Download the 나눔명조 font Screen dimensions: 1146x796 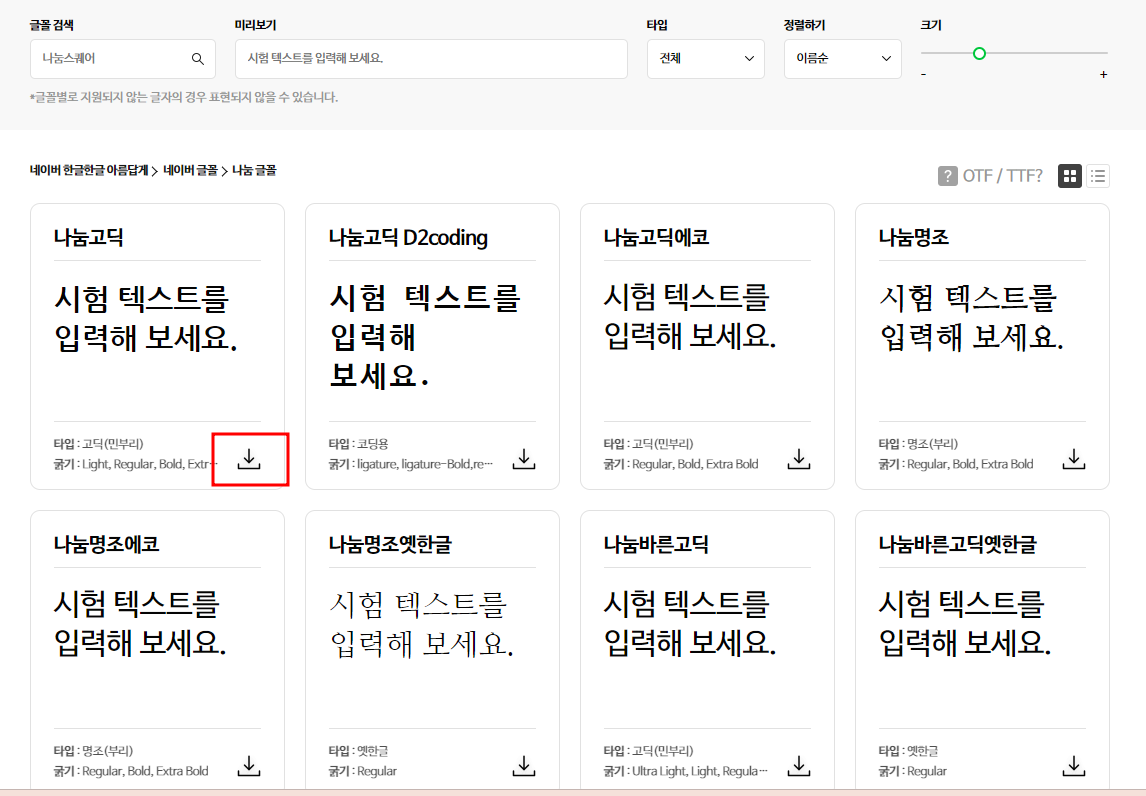(x=1073, y=459)
